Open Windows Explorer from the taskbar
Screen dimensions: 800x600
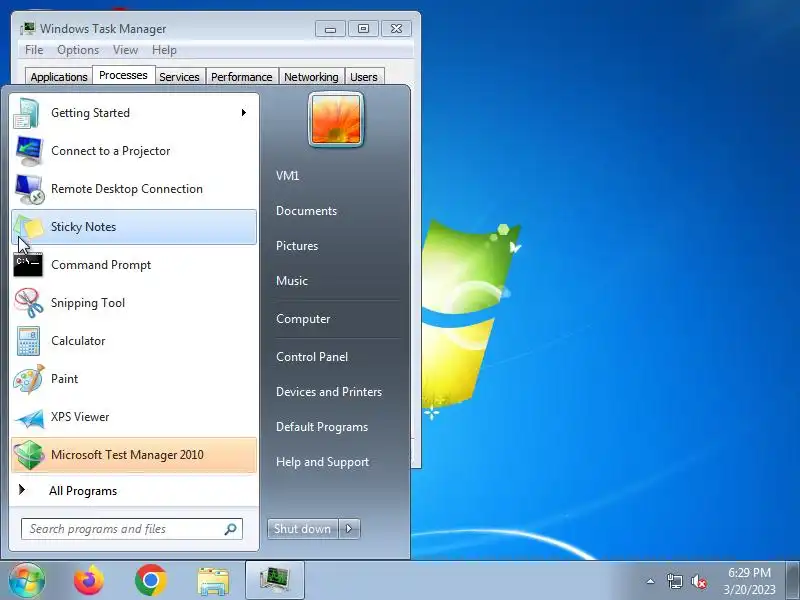(213, 581)
